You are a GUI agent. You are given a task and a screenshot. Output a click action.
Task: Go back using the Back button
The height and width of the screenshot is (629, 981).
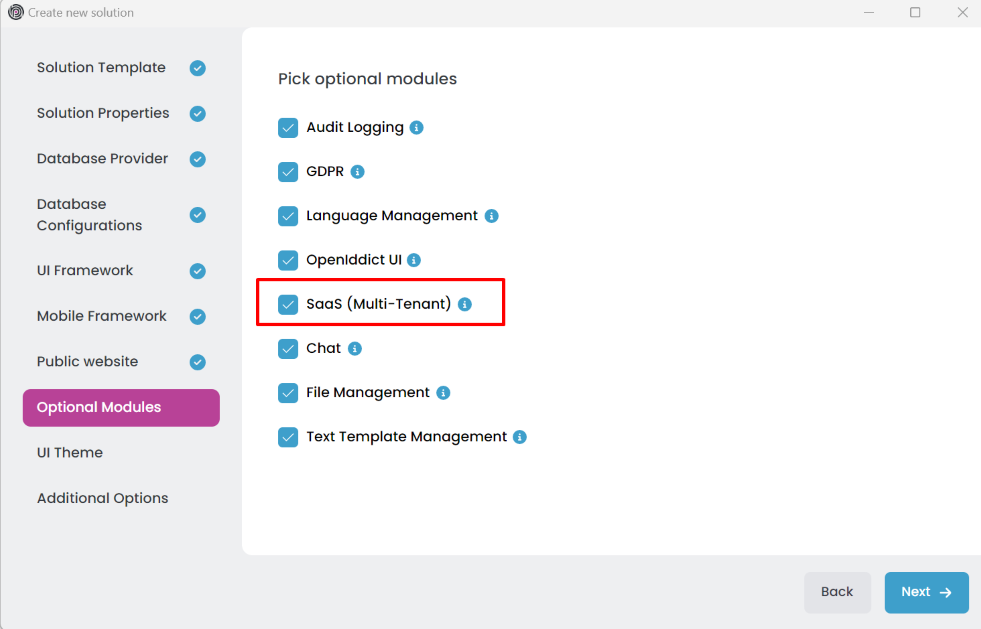(x=837, y=592)
